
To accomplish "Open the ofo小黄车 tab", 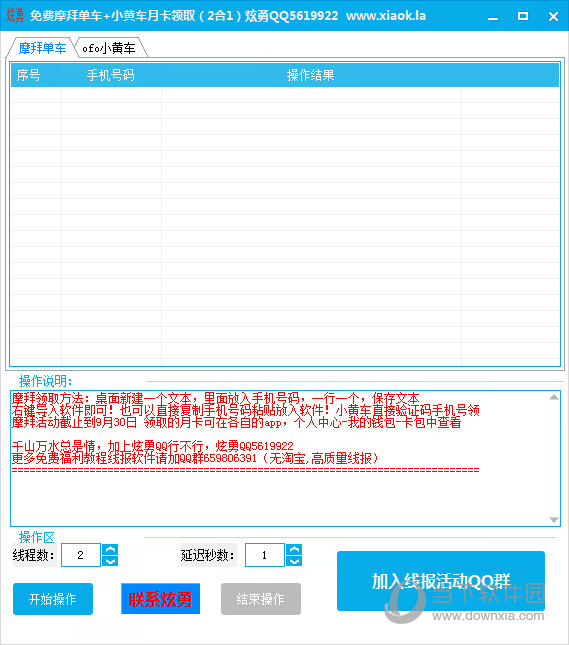I will 109,48.
